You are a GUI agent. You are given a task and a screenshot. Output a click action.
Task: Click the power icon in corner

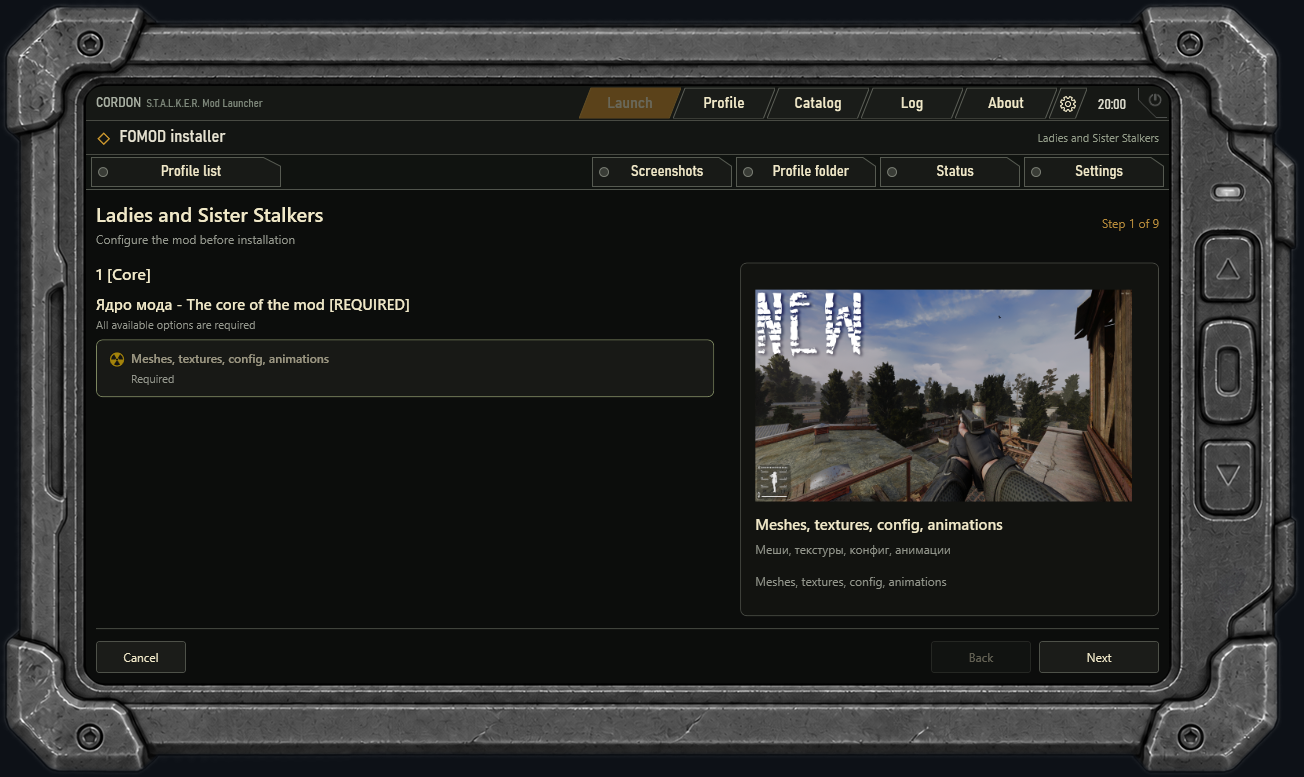(x=1155, y=100)
